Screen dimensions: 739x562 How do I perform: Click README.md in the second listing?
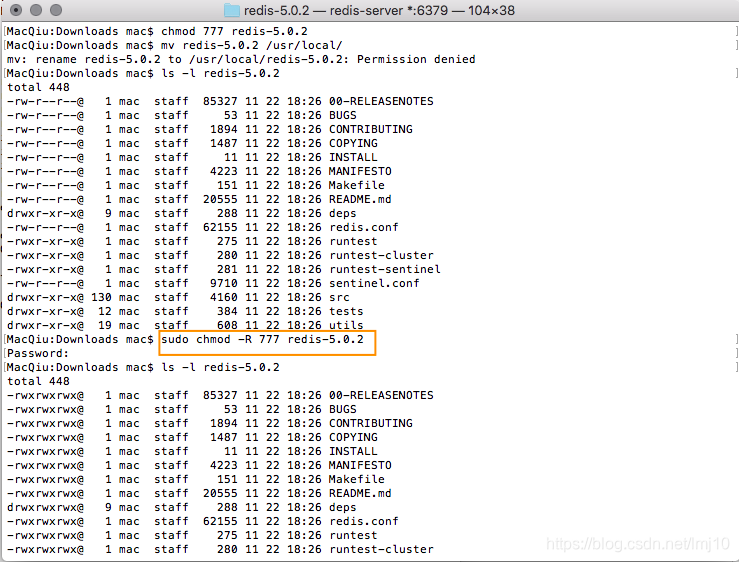point(360,494)
